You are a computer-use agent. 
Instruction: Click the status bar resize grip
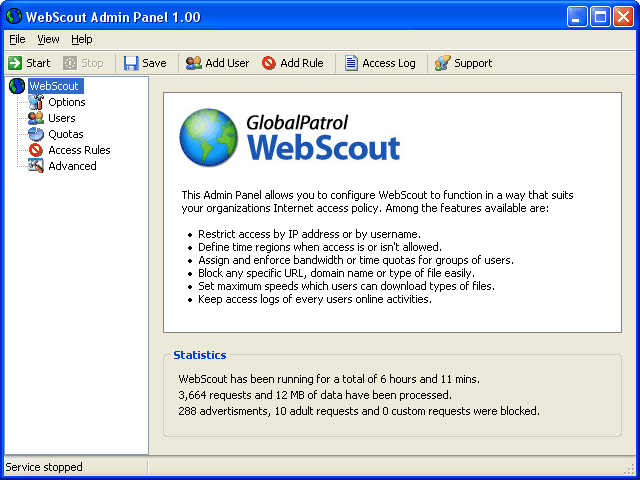coord(629,469)
